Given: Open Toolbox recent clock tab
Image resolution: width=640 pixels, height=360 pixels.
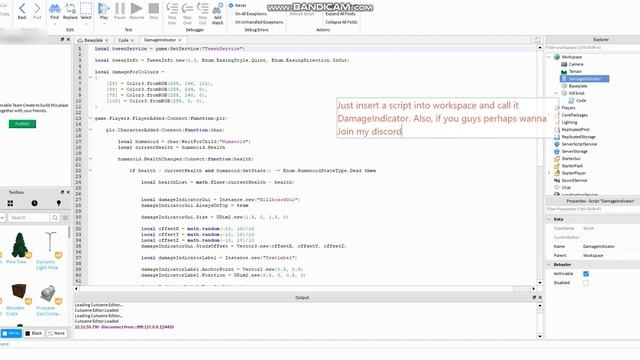Looking at the screenshot, I should pyautogui.click(x=34, y=203).
